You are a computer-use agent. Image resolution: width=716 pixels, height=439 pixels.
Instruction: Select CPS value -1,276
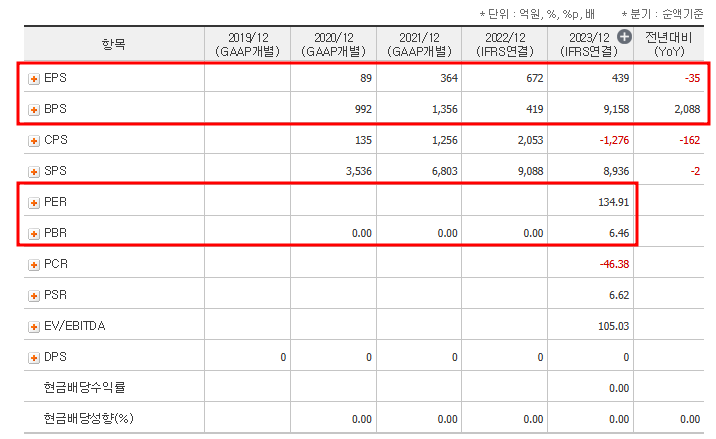[x=614, y=140]
